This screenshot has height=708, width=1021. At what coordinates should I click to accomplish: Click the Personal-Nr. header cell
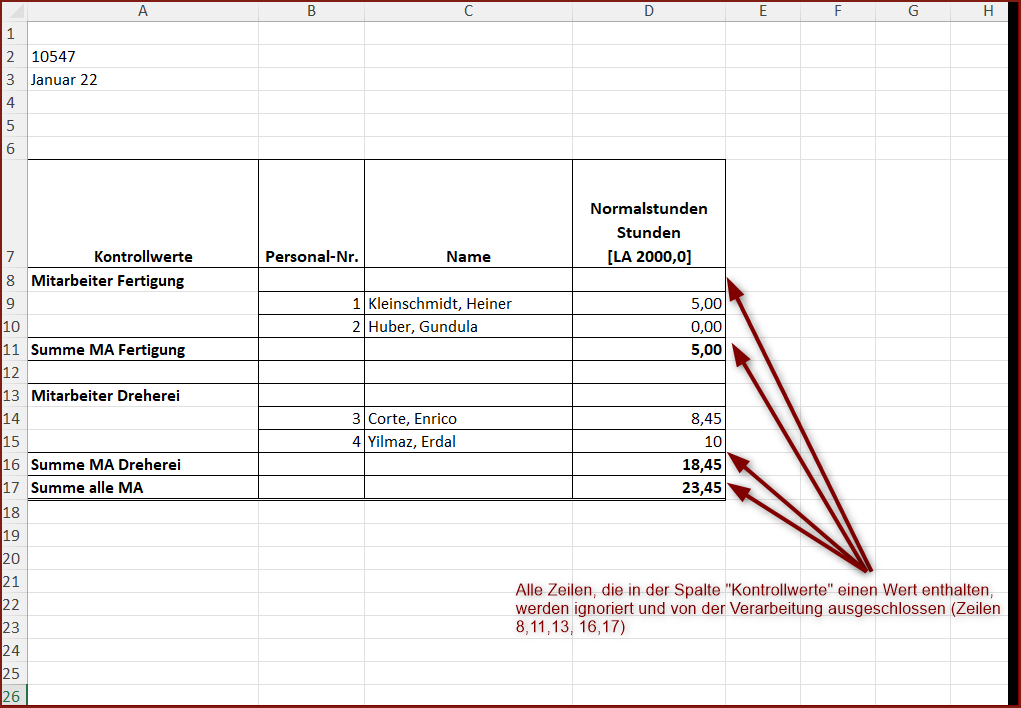point(311,256)
